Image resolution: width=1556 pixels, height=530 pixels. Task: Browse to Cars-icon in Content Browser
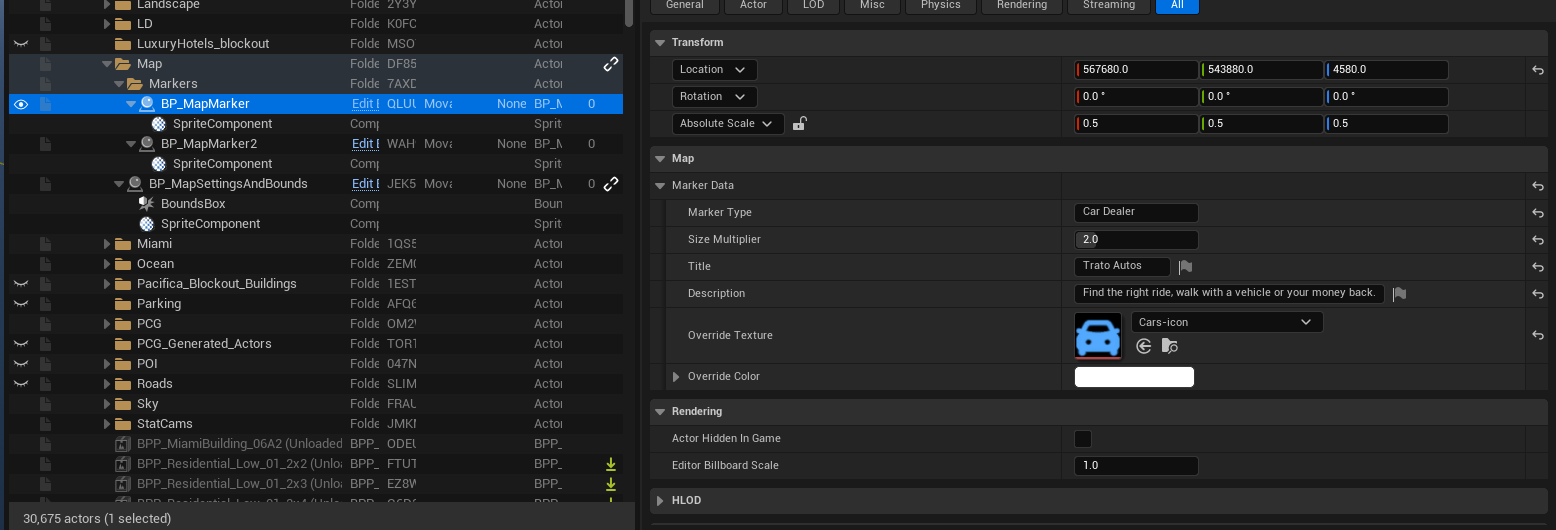click(1170, 346)
